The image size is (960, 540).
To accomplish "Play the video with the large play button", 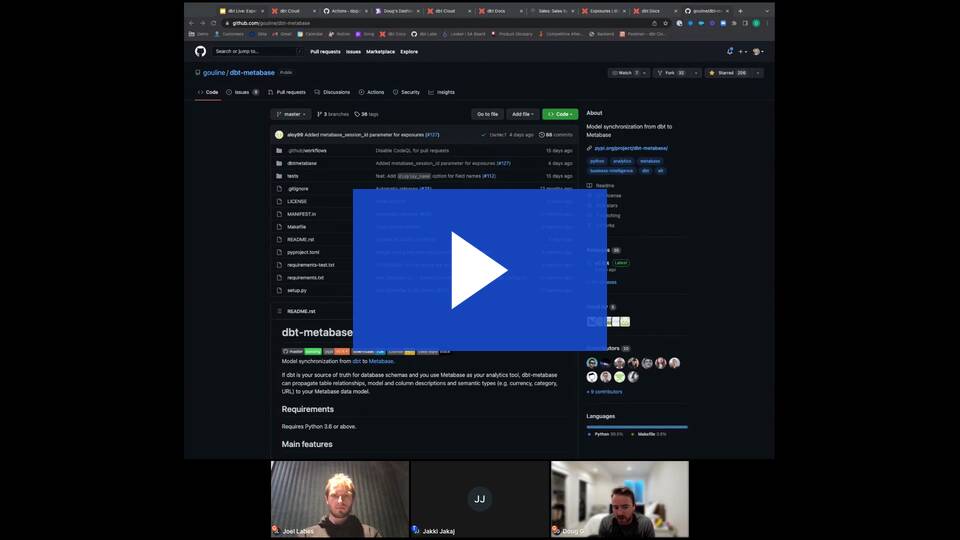I will point(479,270).
